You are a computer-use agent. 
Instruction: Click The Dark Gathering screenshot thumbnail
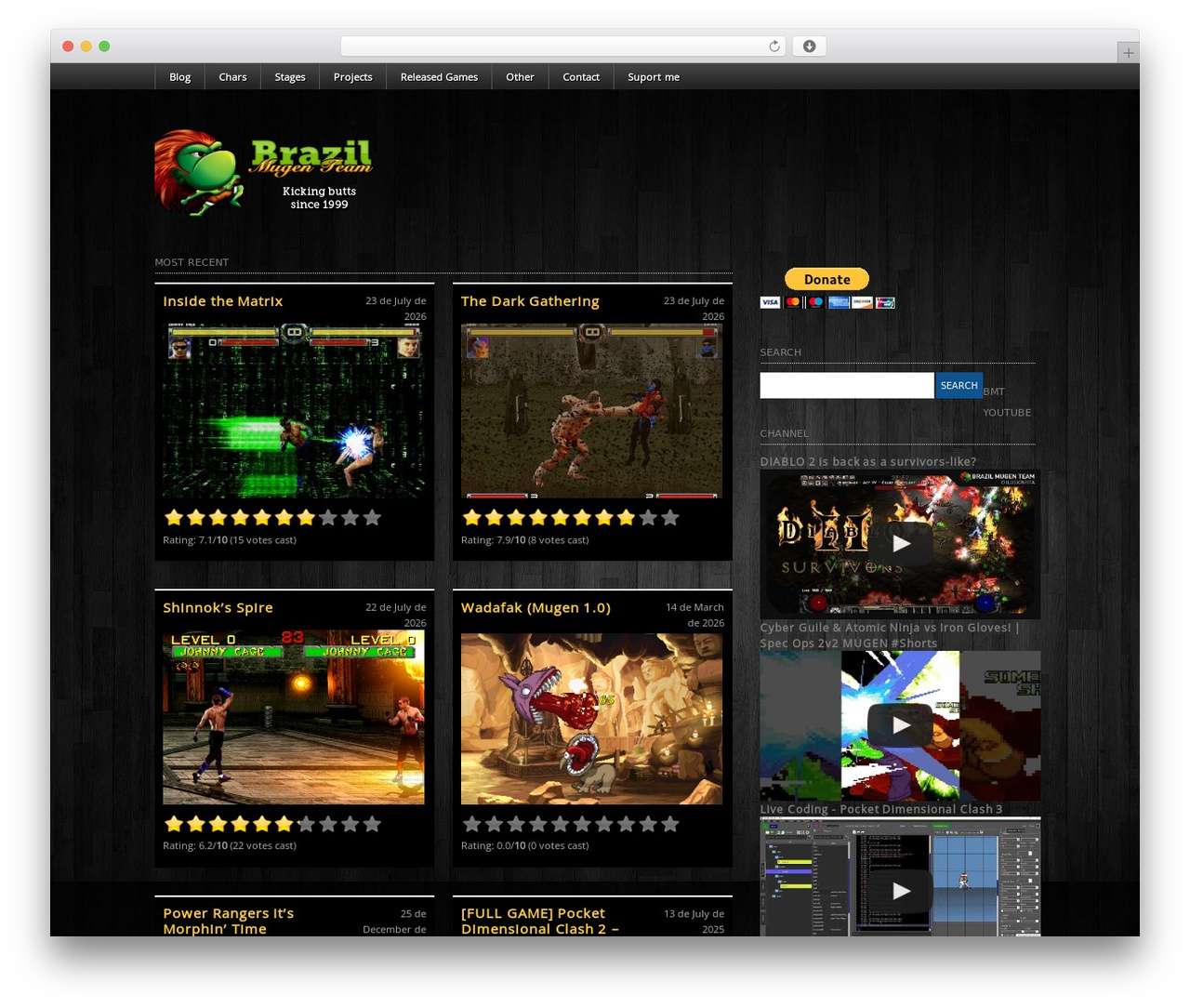point(591,411)
